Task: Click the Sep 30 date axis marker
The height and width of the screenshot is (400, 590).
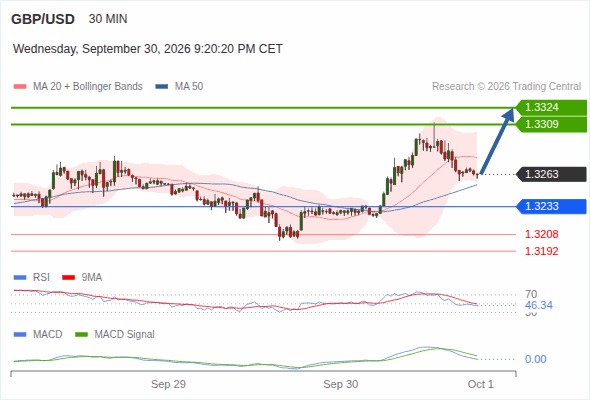Action: coord(341,384)
